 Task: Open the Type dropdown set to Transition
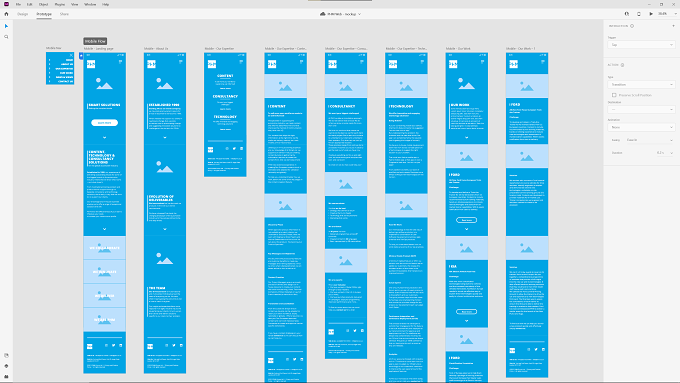pos(641,85)
